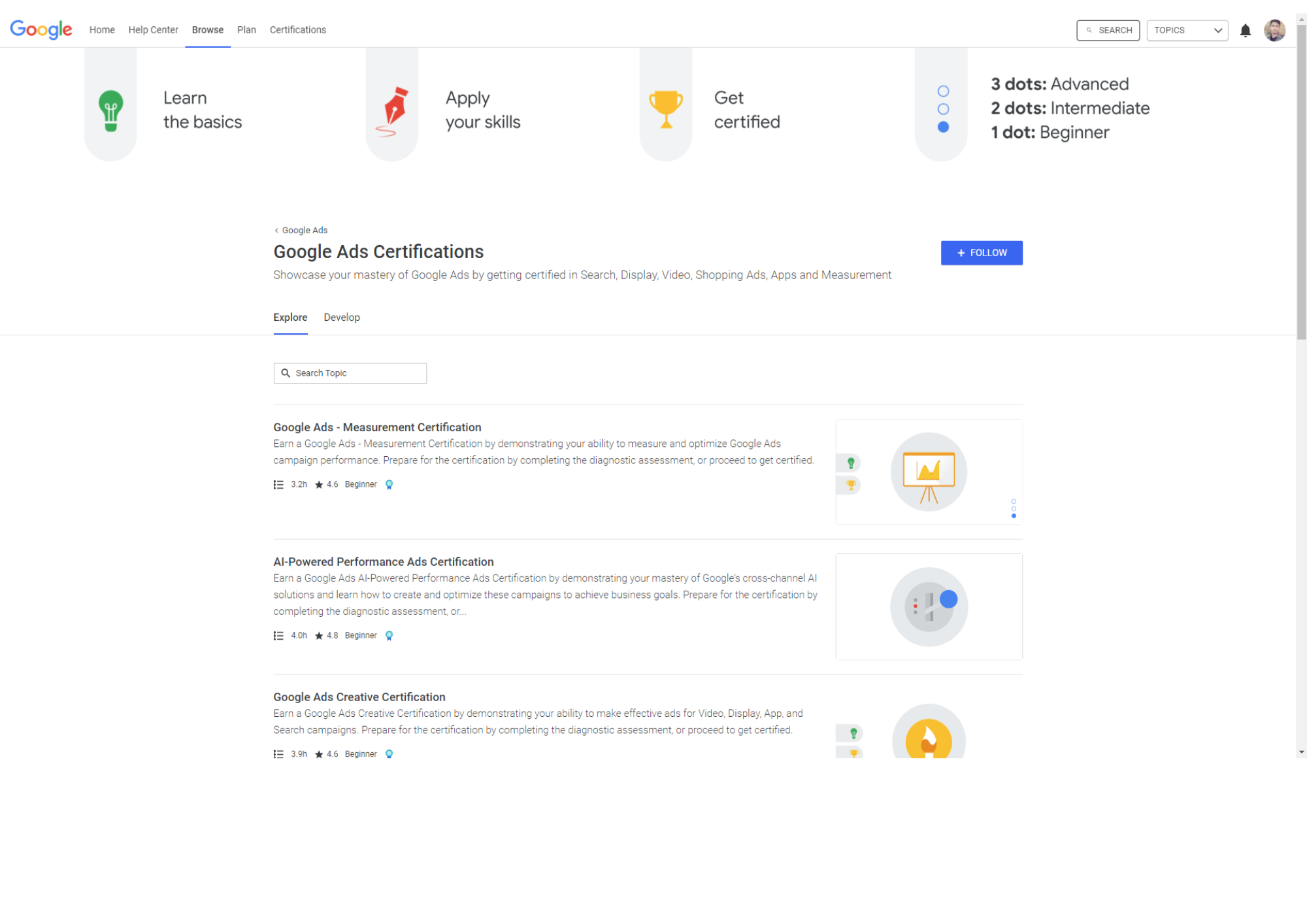Click the Creative Certification description paragraph

(x=538, y=722)
